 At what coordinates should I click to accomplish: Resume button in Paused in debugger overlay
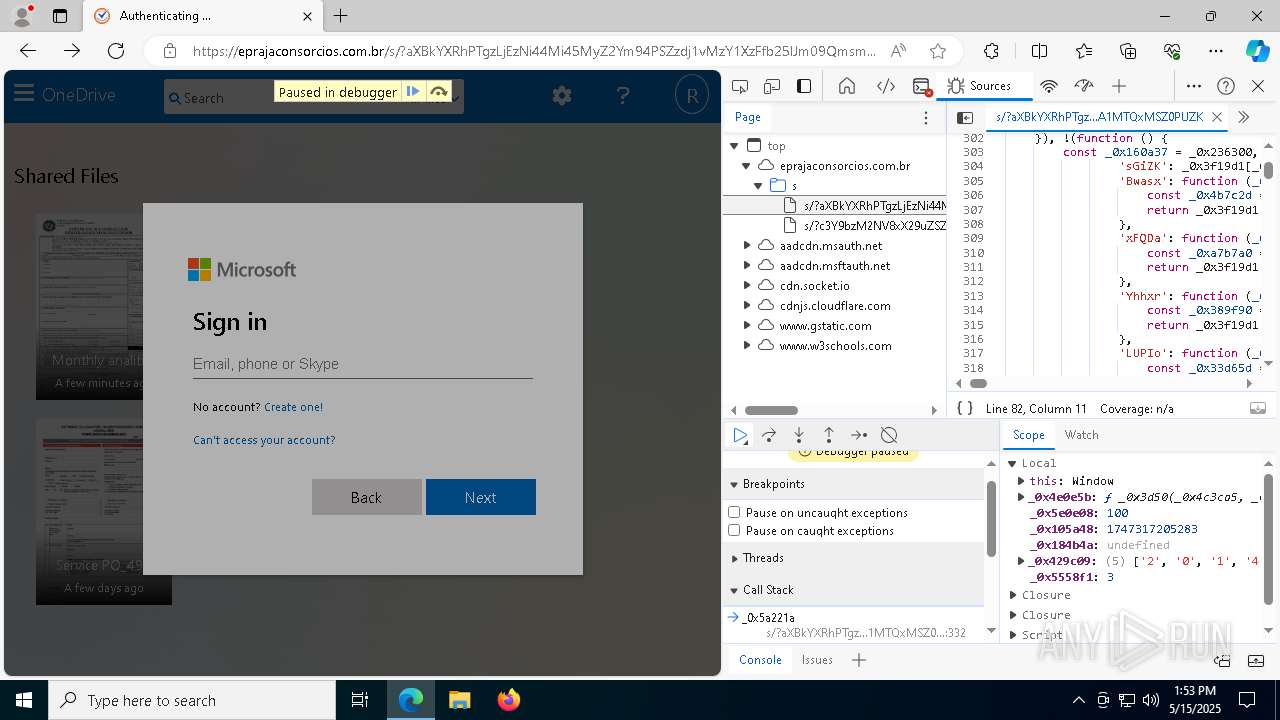[413, 92]
